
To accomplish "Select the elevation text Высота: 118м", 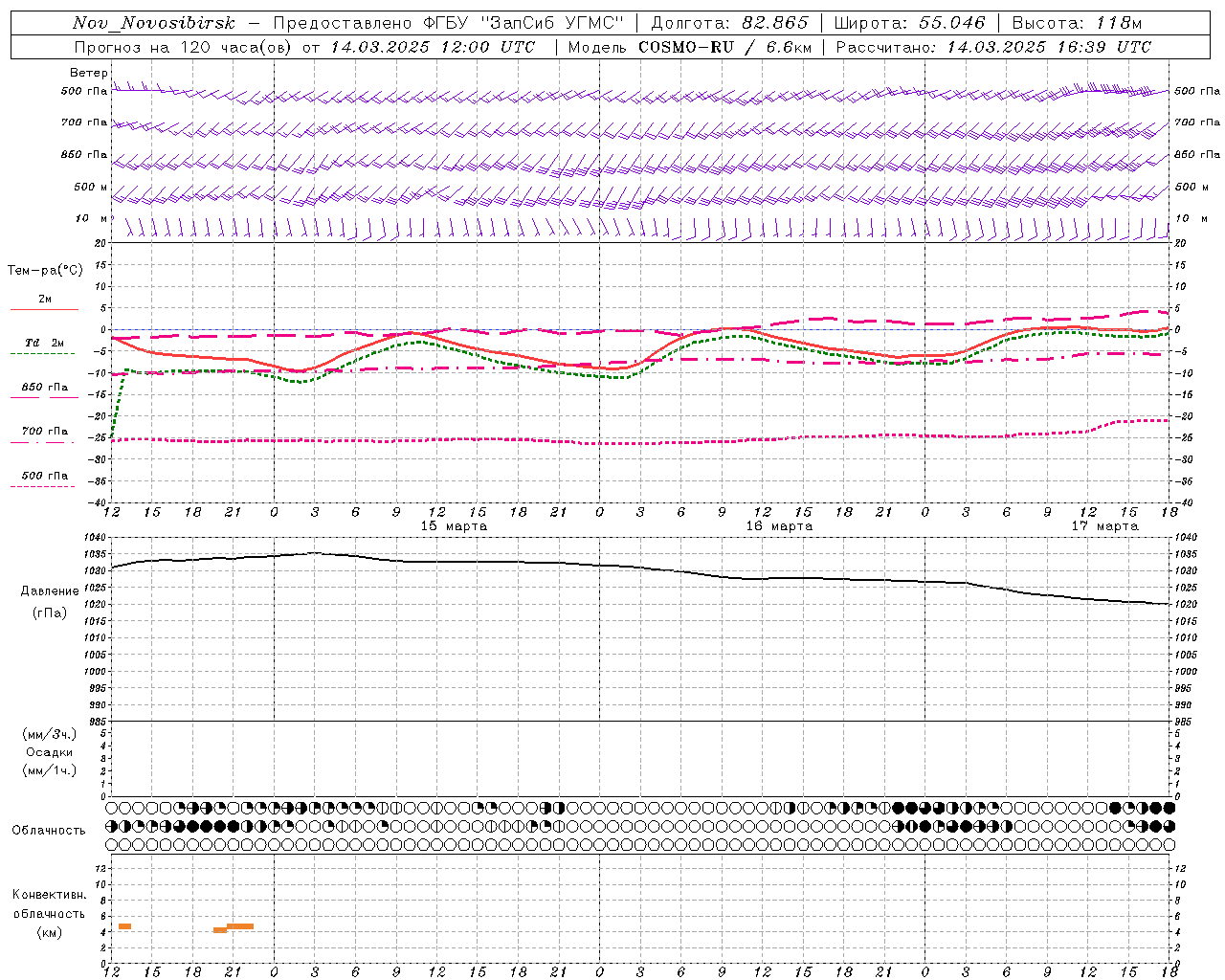I will coord(1077,24).
